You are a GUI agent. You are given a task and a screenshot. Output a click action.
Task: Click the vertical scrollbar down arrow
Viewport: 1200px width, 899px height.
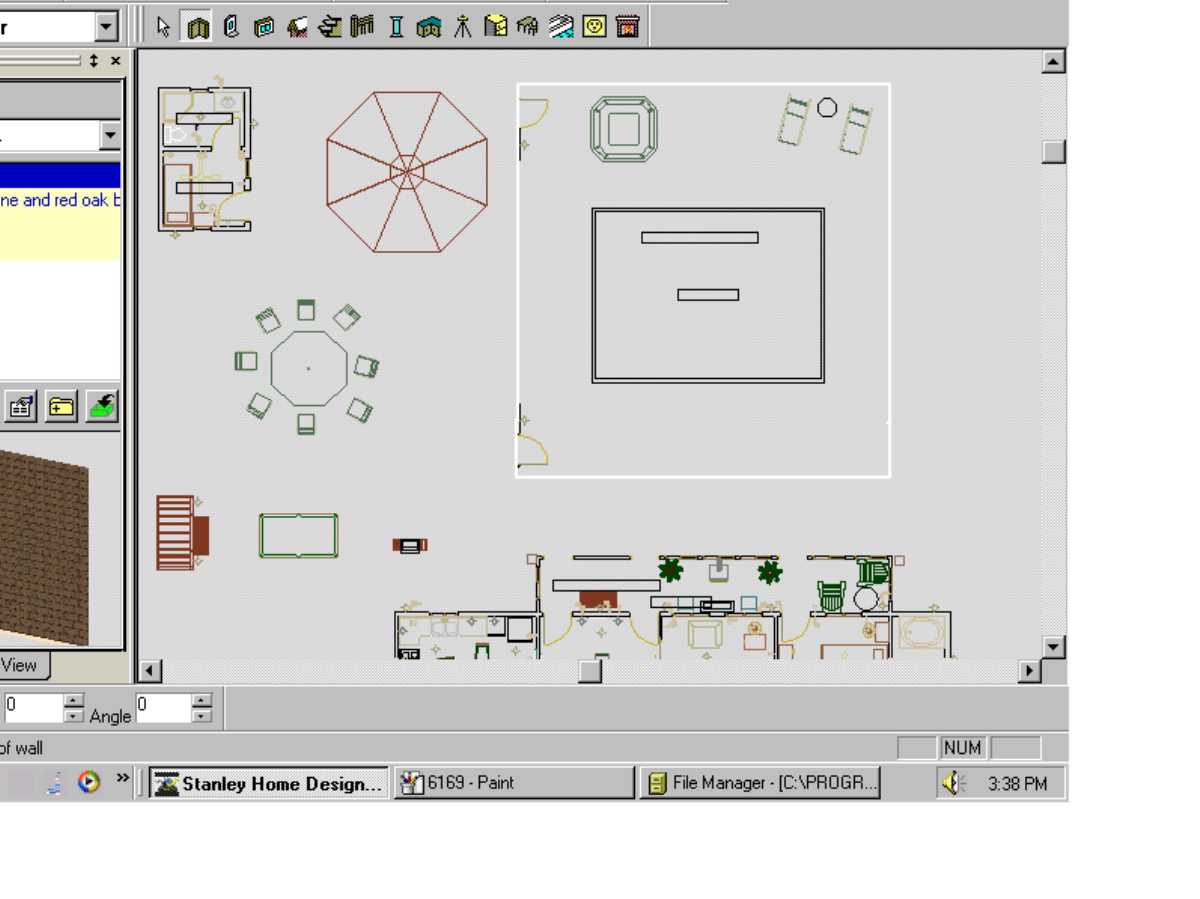coord(1053,647)
